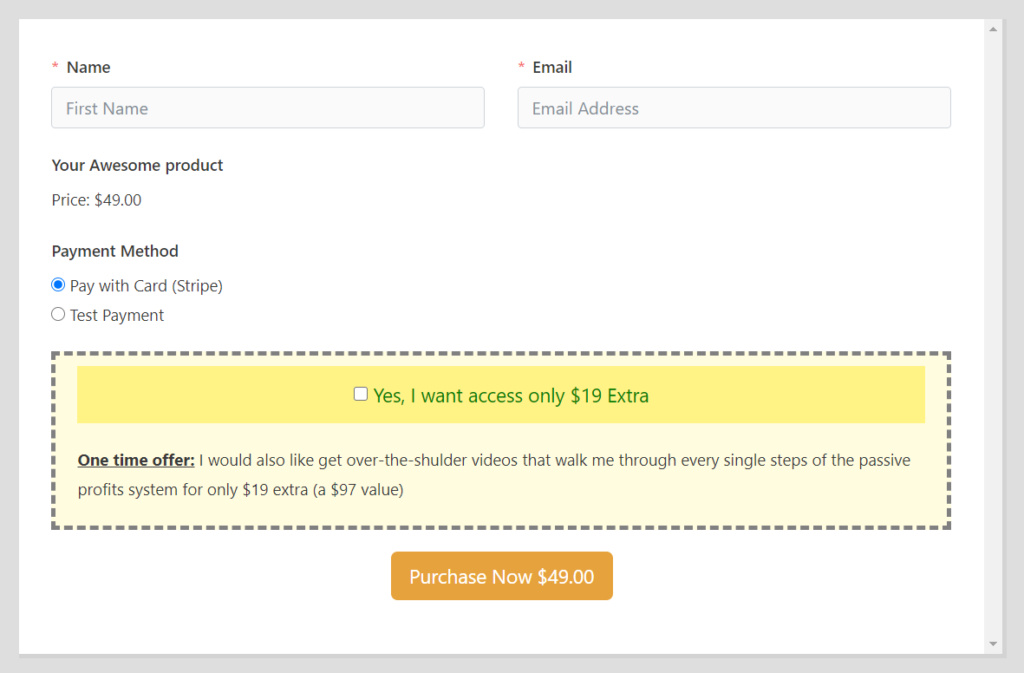
Task: Click the dashed border of the offer box
Action: [x=501, y=353]
